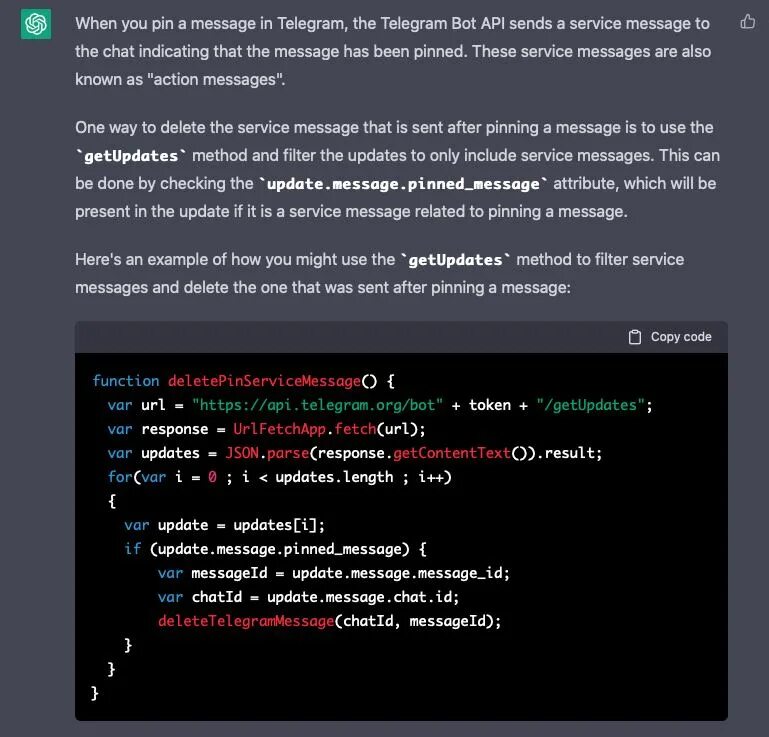
Task: Click JSON.parse in the updates line
Action: 267,453
